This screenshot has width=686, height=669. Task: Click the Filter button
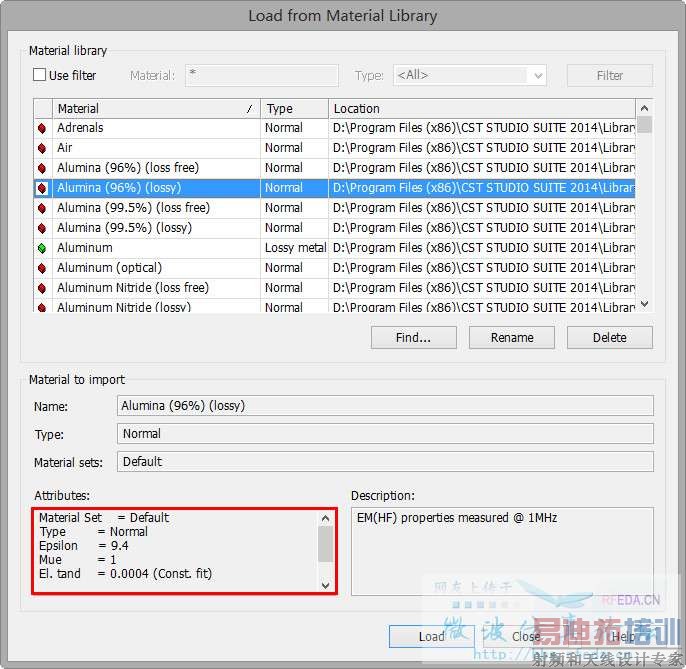coord(609,75)
